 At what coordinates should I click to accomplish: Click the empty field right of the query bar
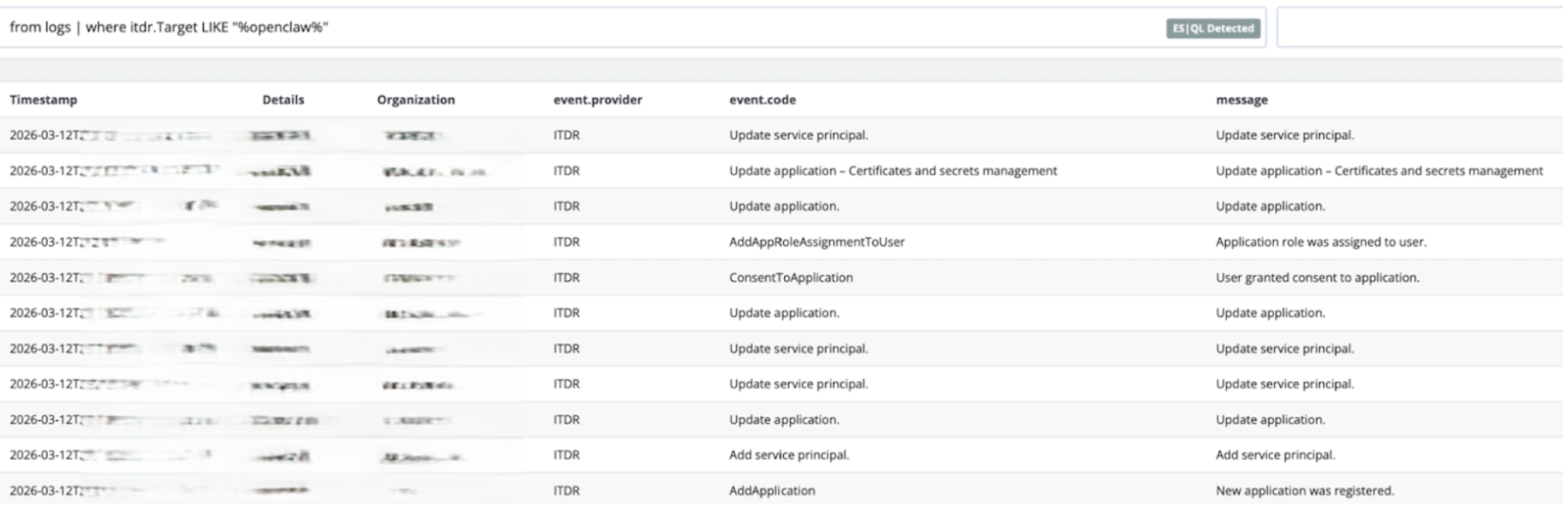(x=1419, y=28)
